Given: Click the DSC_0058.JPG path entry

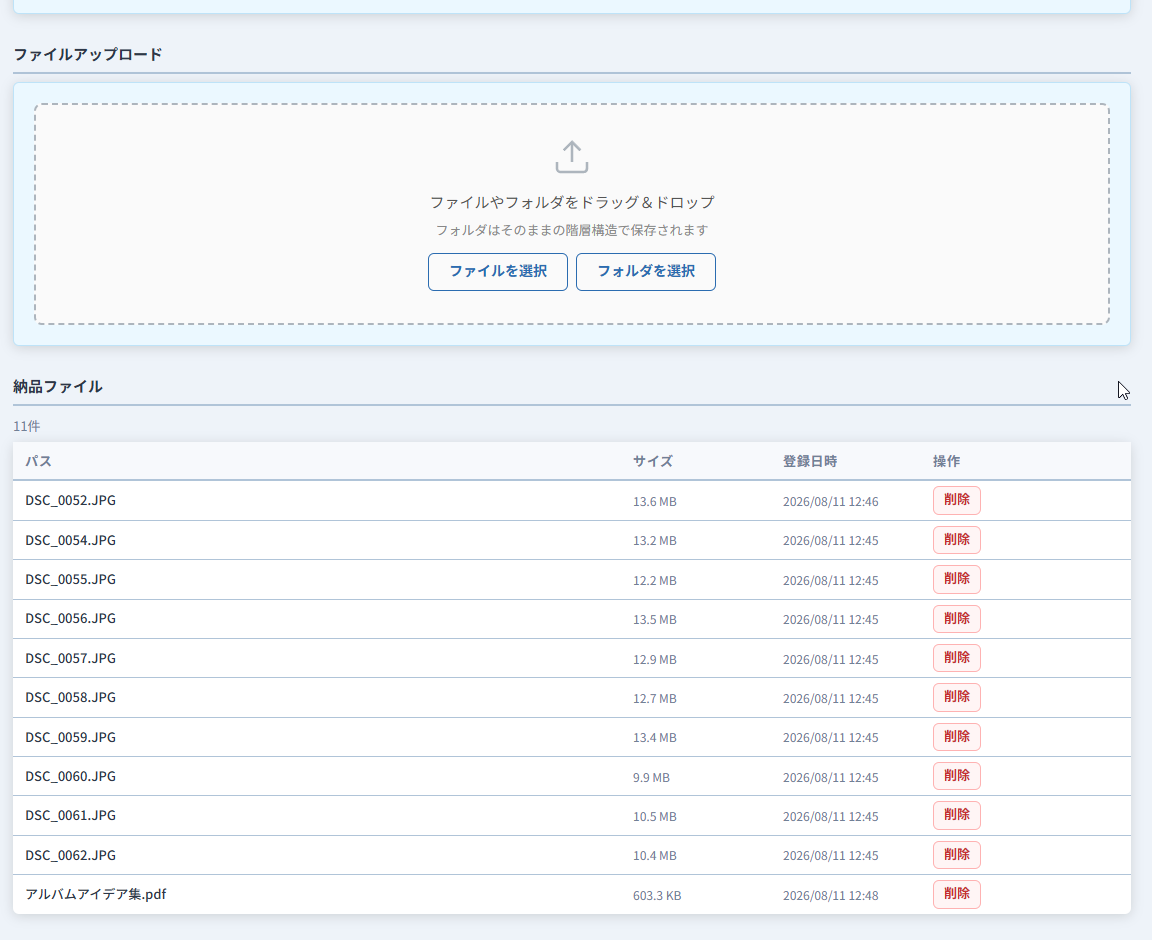Looking at the screenshot, I should tap(71, 697).
